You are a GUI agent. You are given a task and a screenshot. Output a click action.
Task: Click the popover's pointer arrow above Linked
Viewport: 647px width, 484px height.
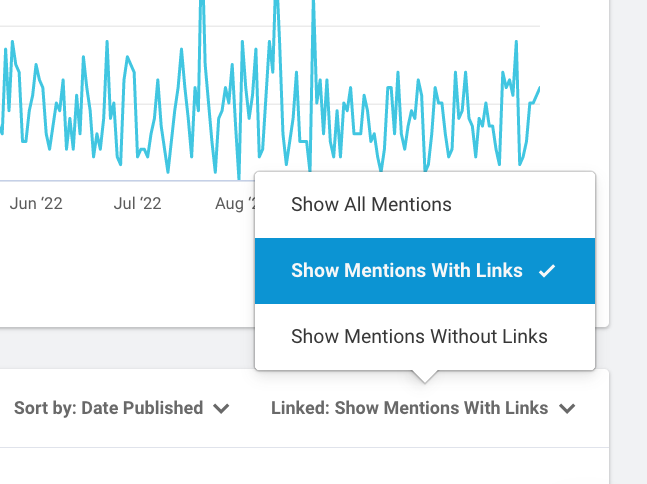(424, 376)
